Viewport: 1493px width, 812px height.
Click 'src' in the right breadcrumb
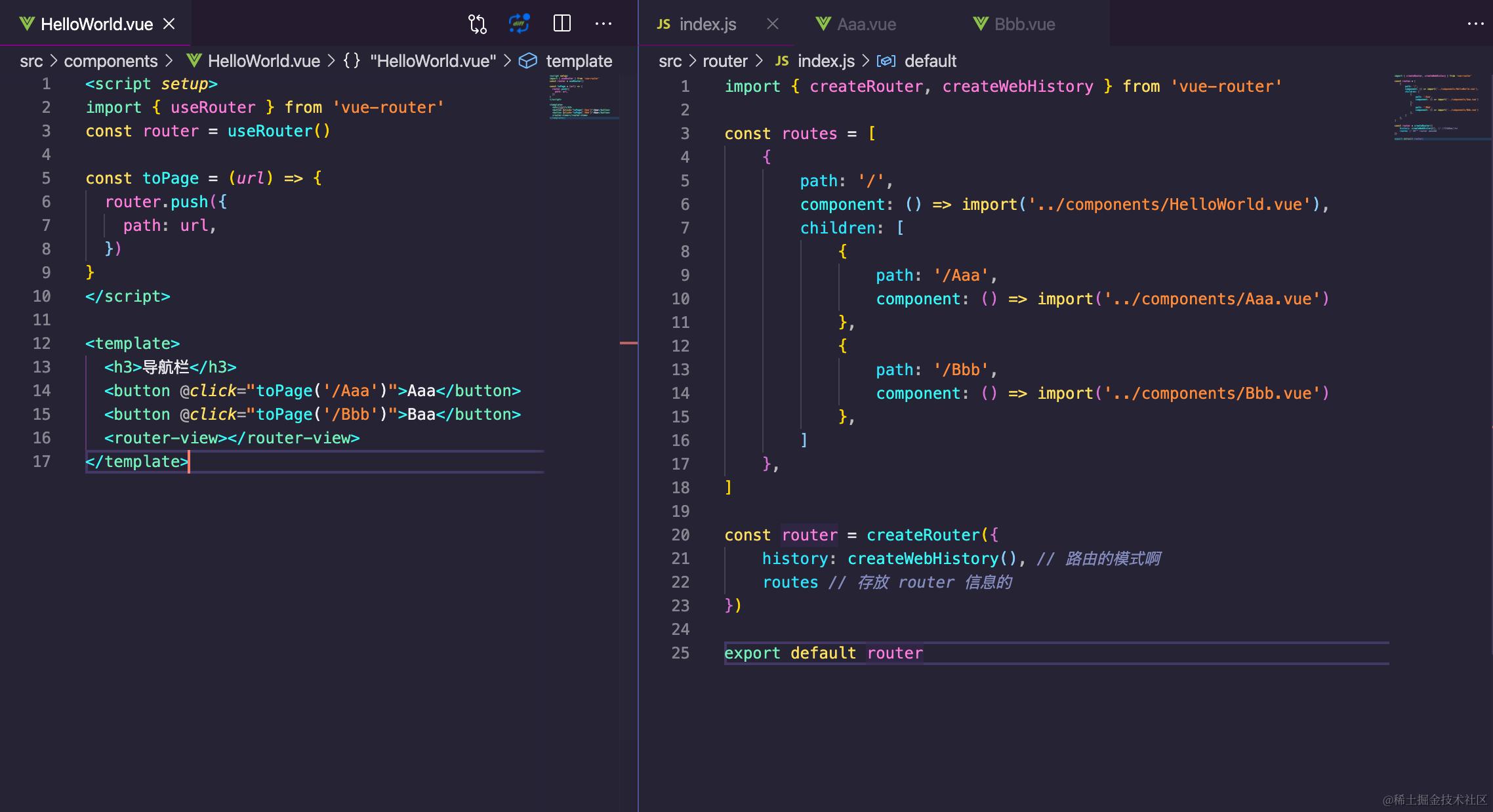[x=670, y=61]
